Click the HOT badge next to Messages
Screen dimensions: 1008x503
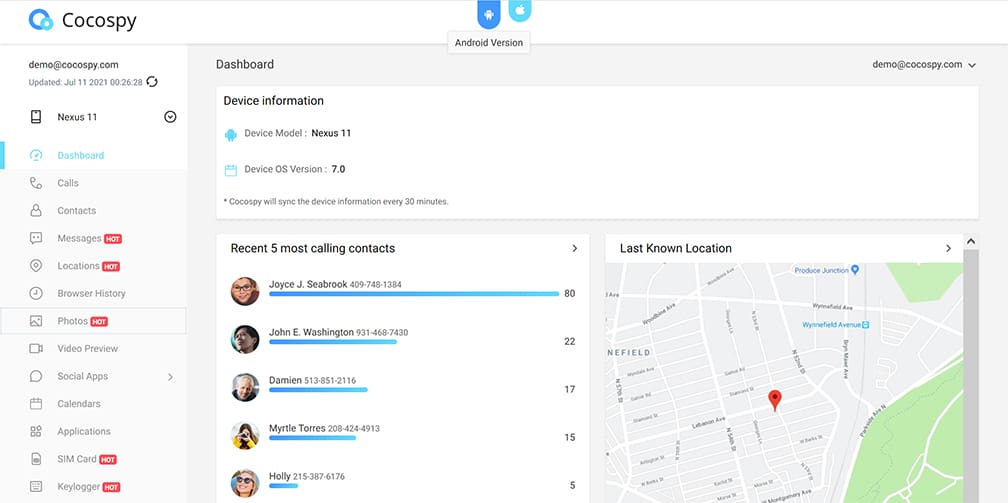click(x=113, y=239)
